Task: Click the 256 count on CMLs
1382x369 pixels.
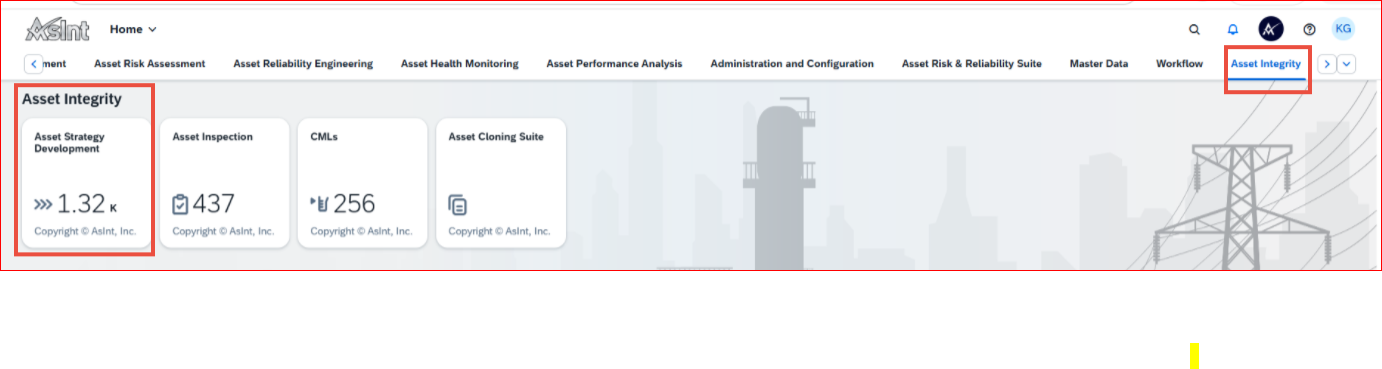Action: (354, 204)
